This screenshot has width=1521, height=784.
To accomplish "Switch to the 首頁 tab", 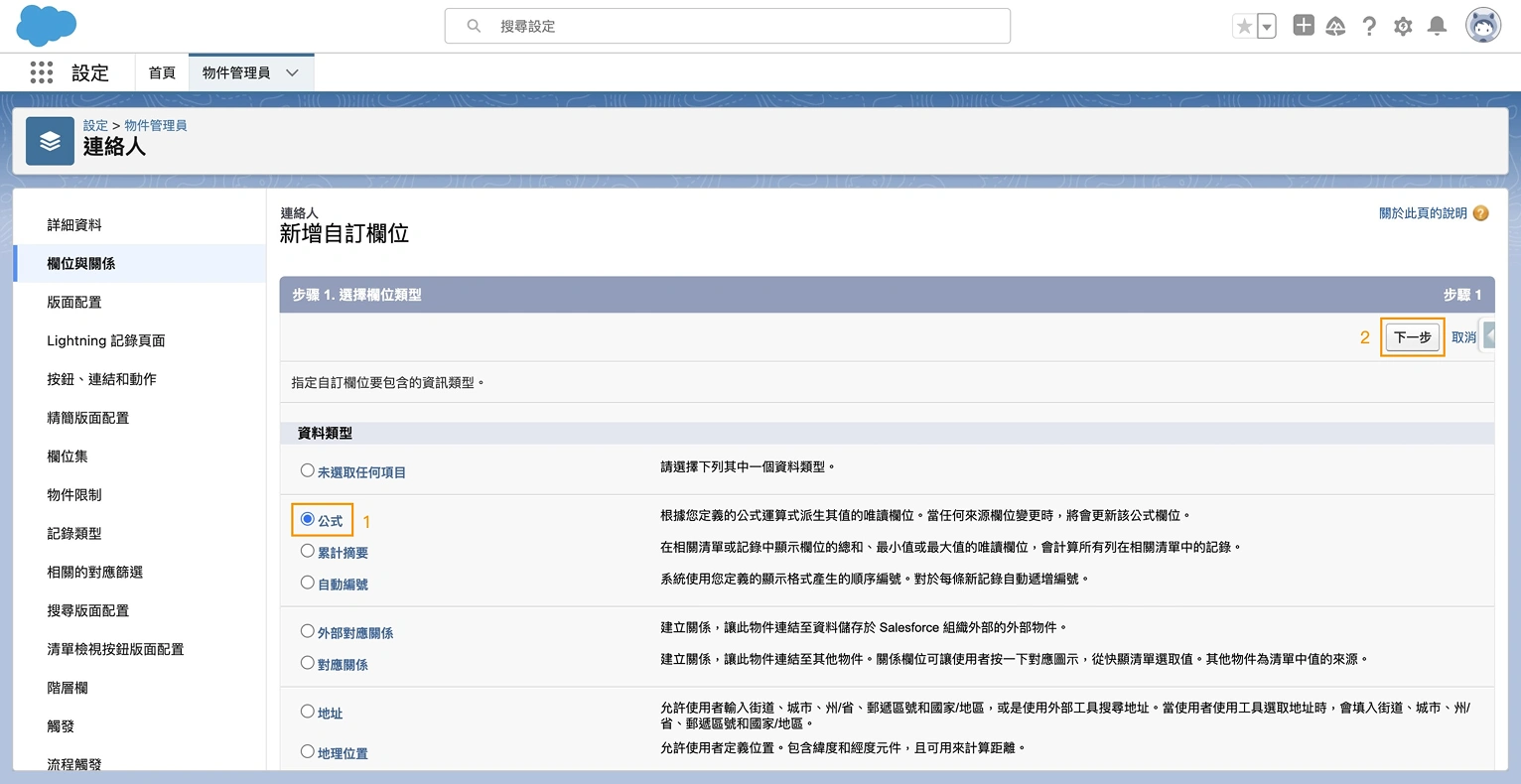I will (162, 71).
